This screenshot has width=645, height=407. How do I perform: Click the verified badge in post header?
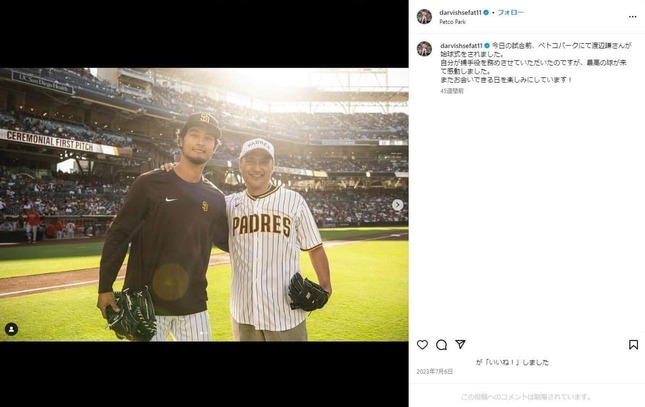coord(490,13)
